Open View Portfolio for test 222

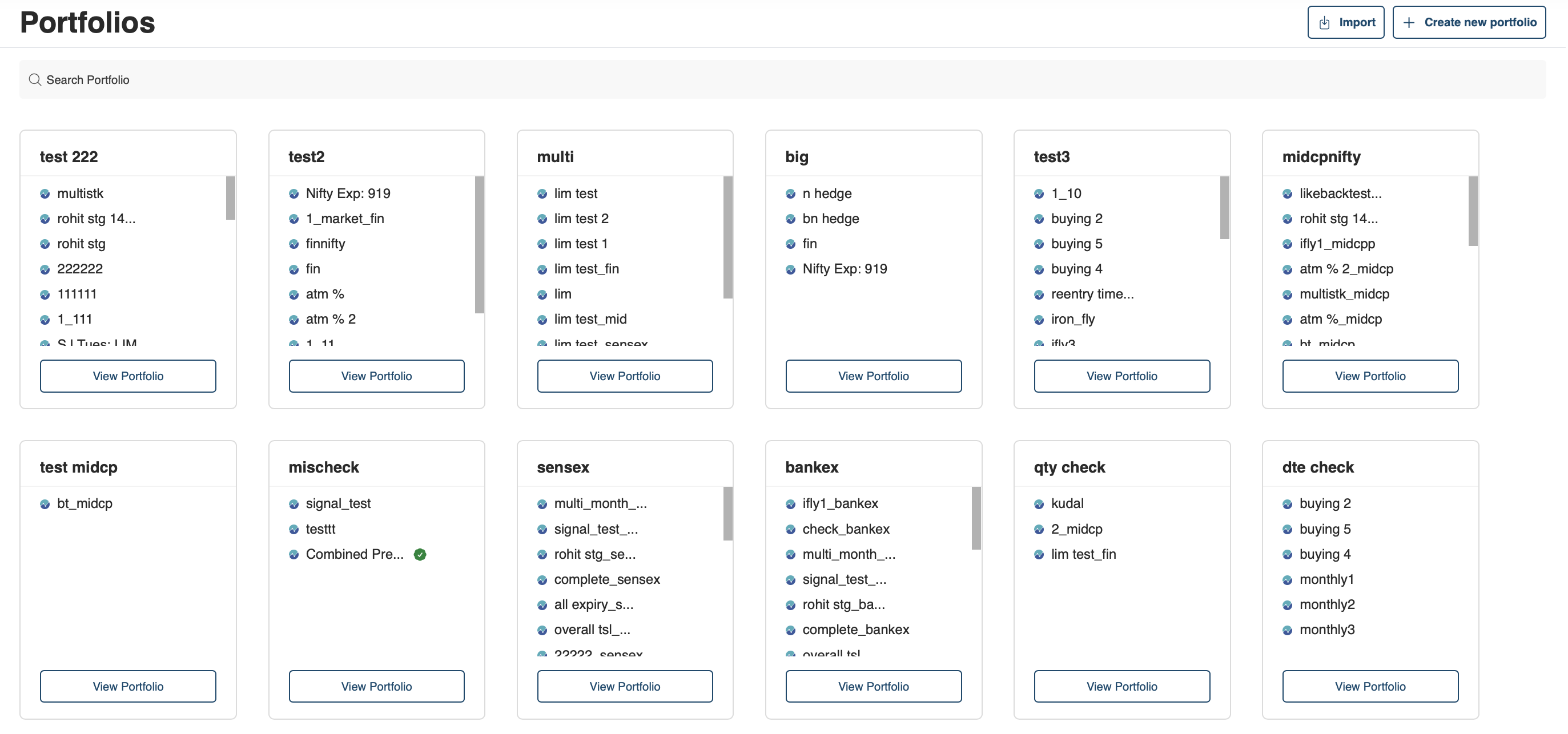128,376
